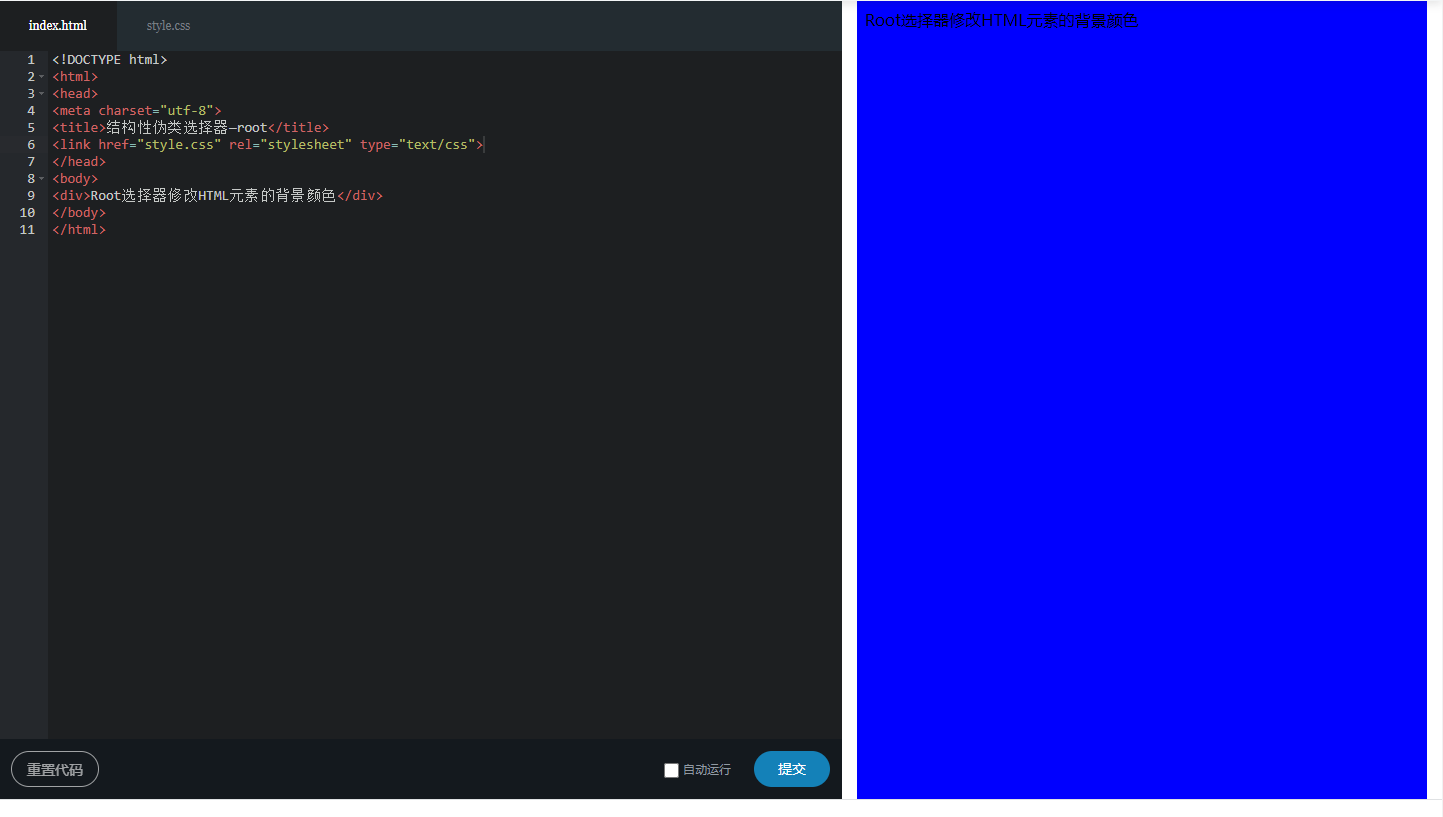1443x817 pixels.
Task: Collapse the html tag fold arrow on line 2
Action: [42, 77]
